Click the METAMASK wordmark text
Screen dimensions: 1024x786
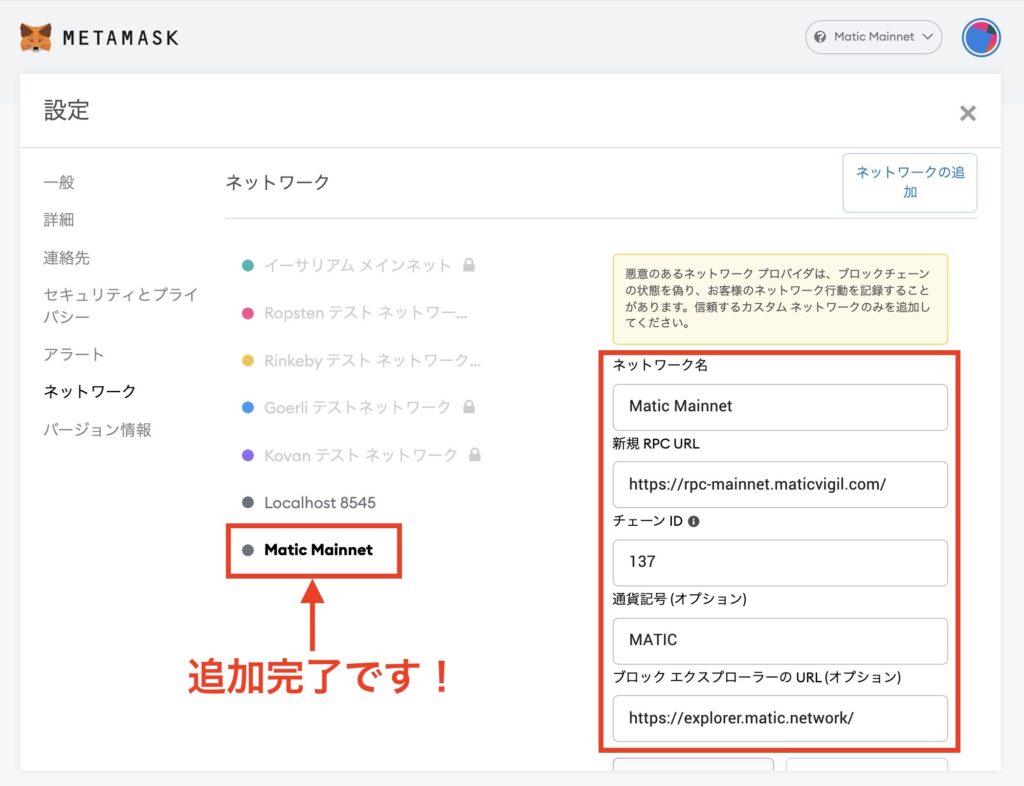(121, 38)
